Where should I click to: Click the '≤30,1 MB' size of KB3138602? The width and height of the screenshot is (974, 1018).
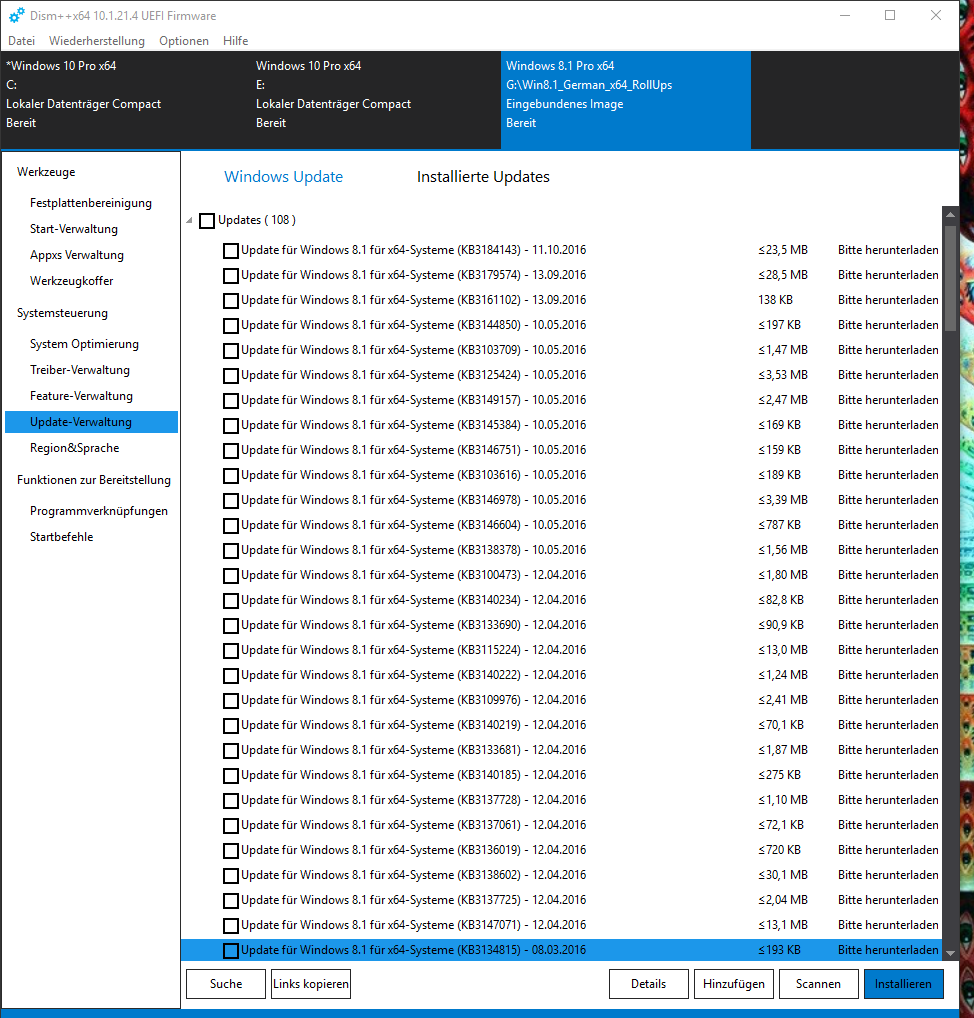[x=783, y=875]
